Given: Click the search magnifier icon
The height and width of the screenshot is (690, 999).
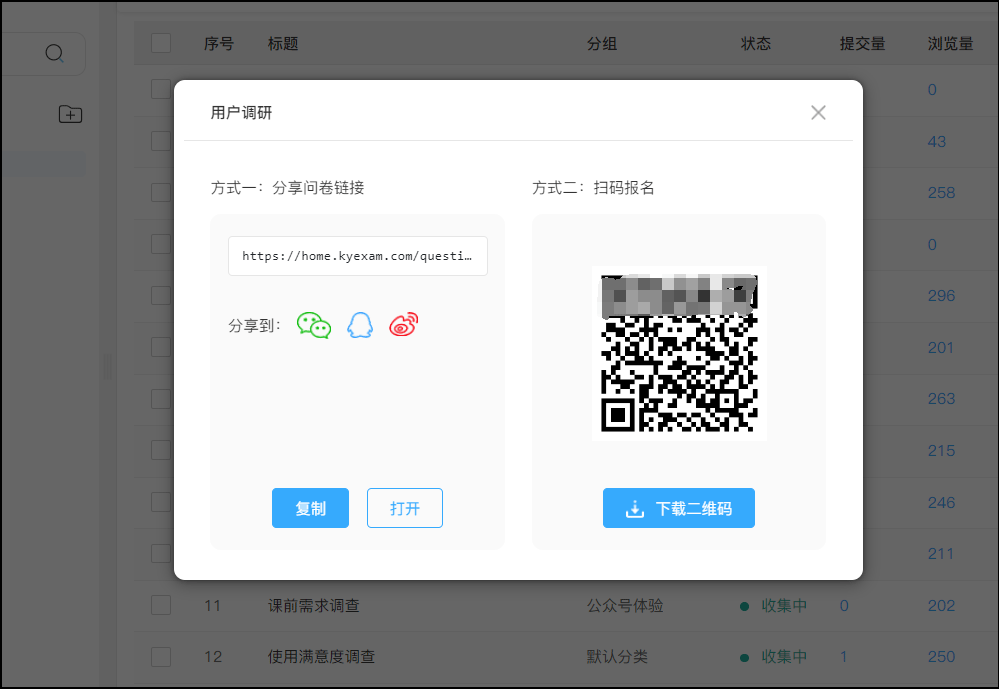Looking at the screenshot, I should coord(55,53).
